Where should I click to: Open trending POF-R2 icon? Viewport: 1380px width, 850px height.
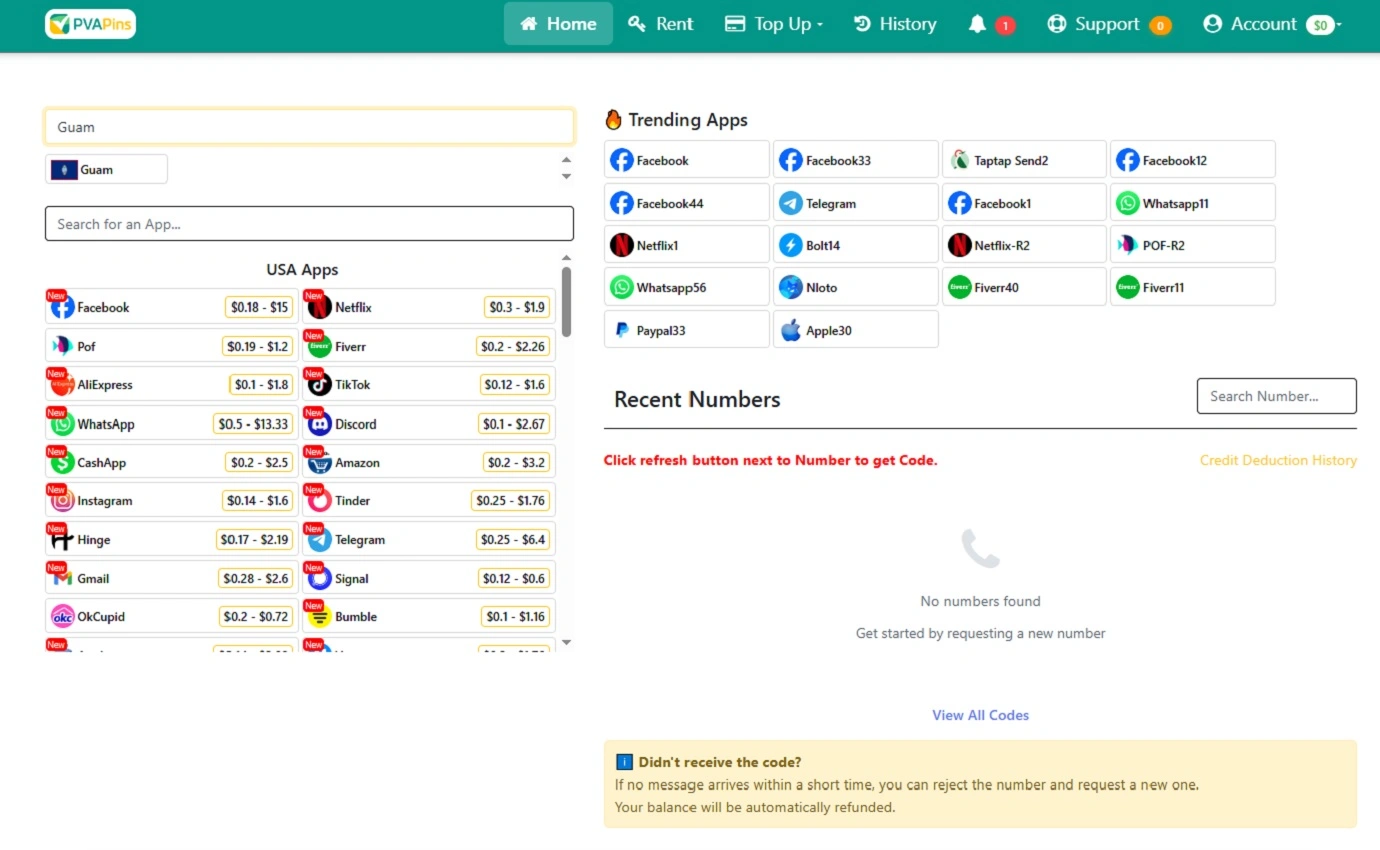[x=1128, y=245]
